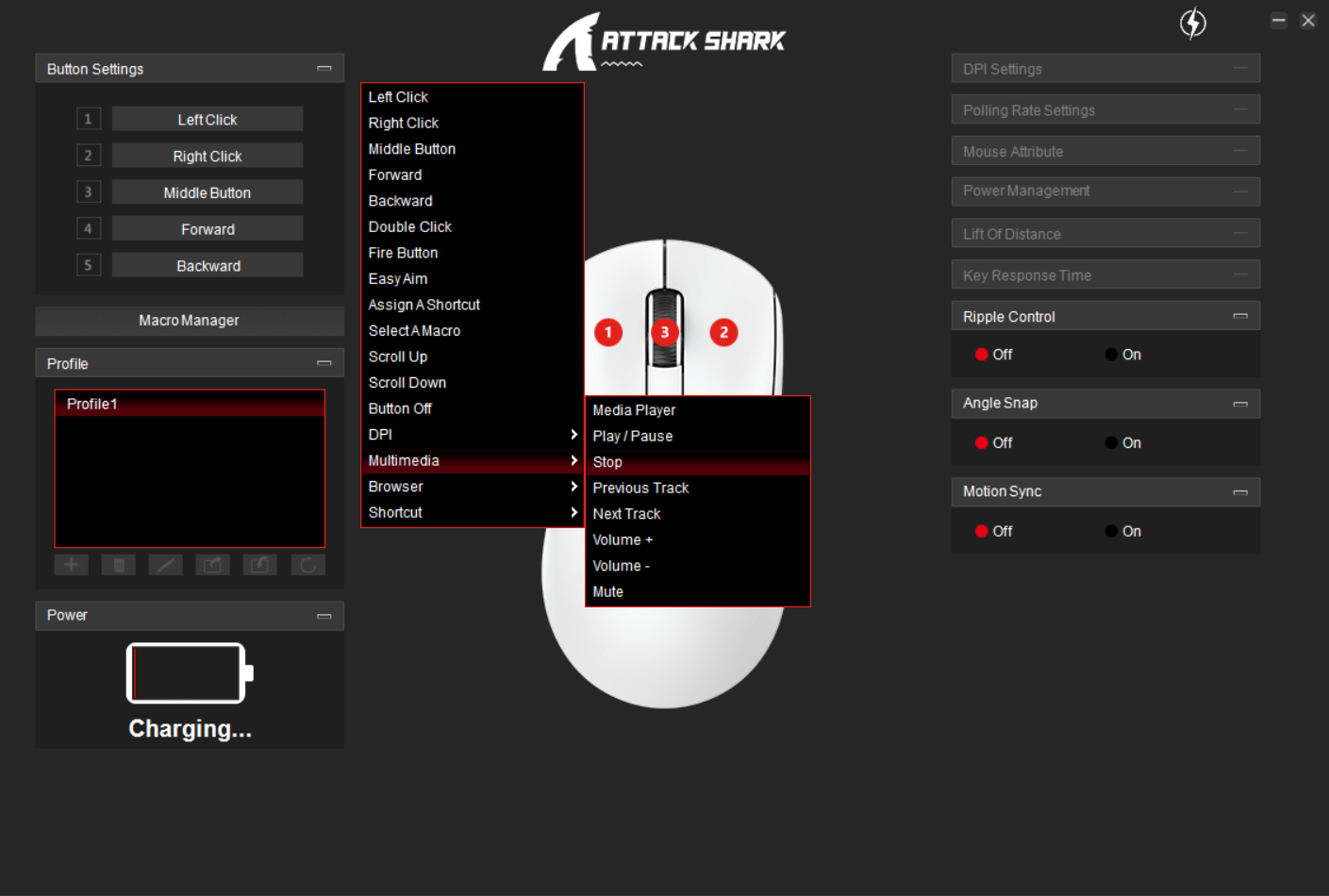This screenshot has width=1329, height=896.
Task: Pick Scroll Down from the menu
Action: pos(473,383)
